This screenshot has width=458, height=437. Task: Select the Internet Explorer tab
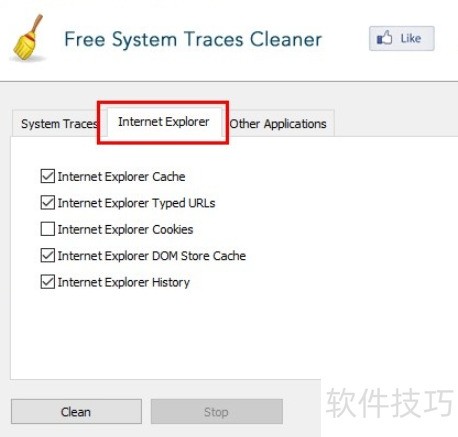164,122
